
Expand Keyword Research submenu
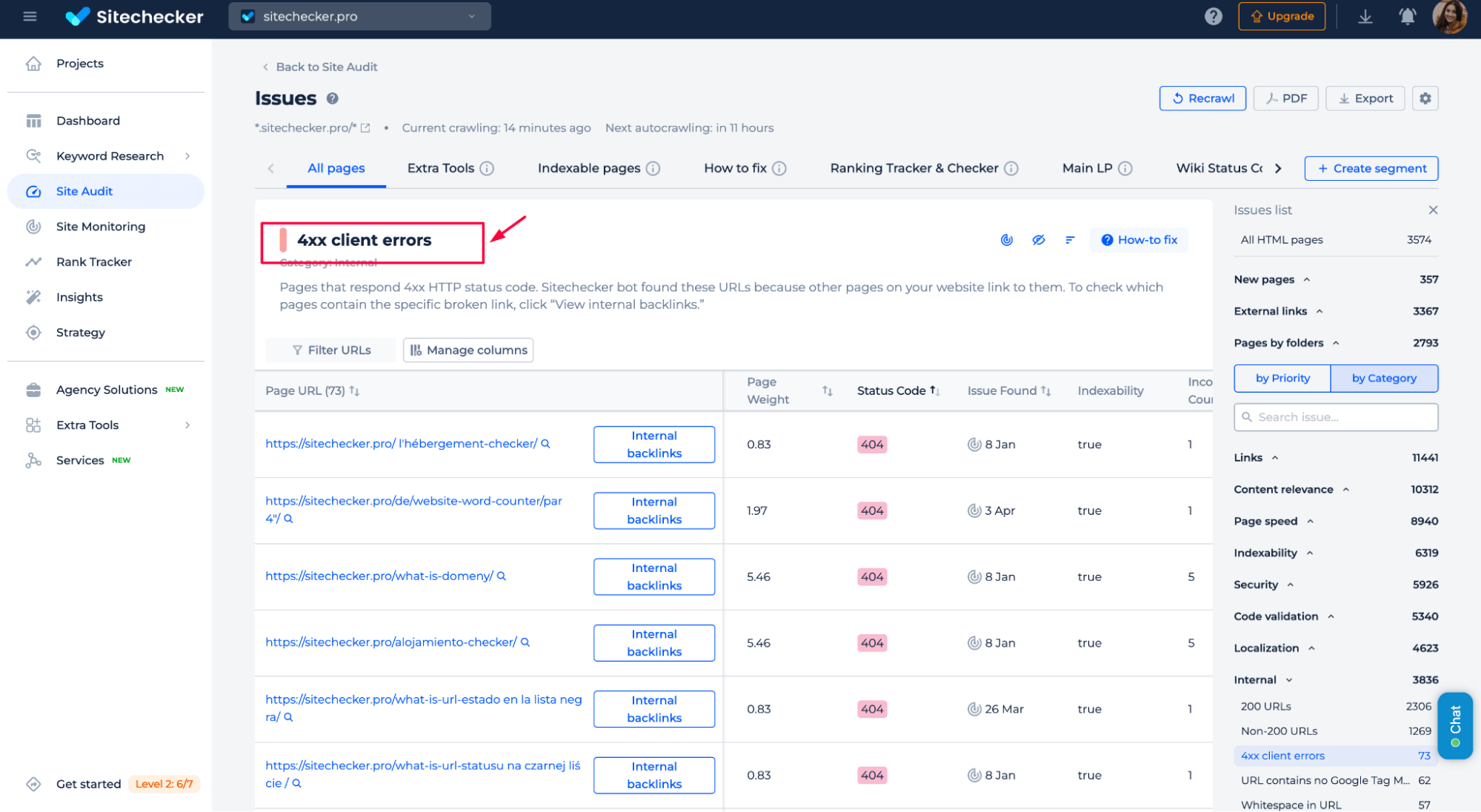coord(187,156)
